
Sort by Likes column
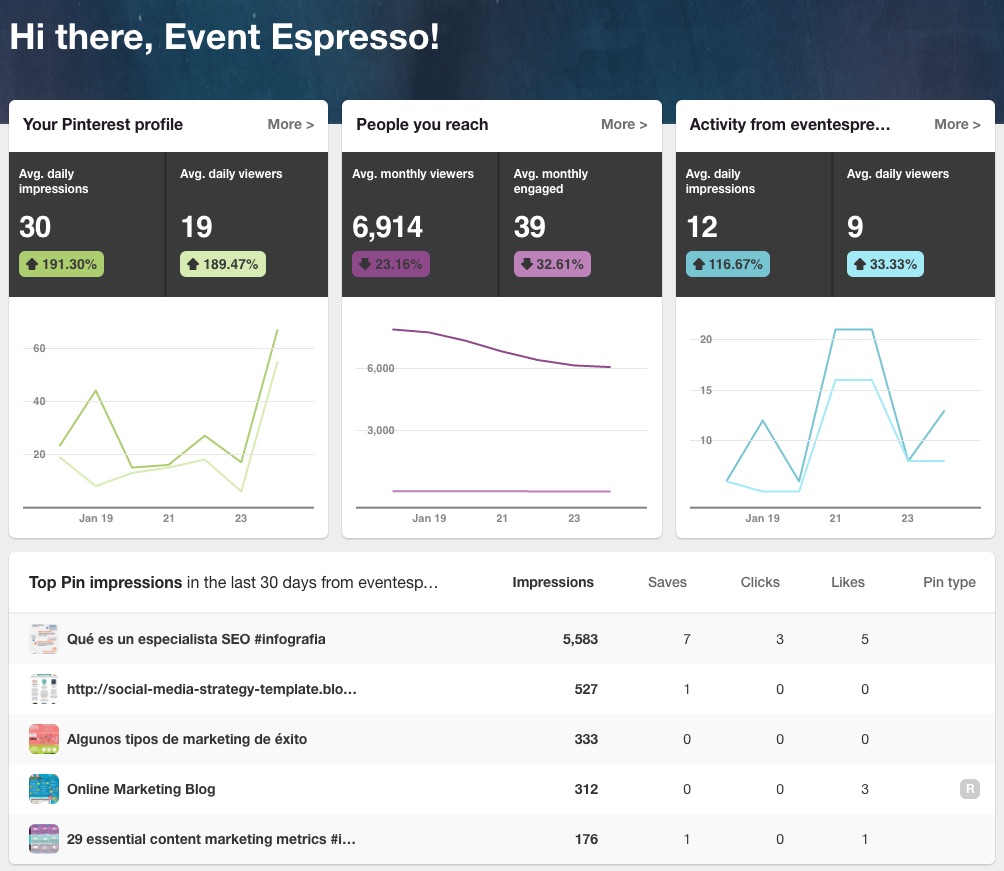tap(848, 582)
